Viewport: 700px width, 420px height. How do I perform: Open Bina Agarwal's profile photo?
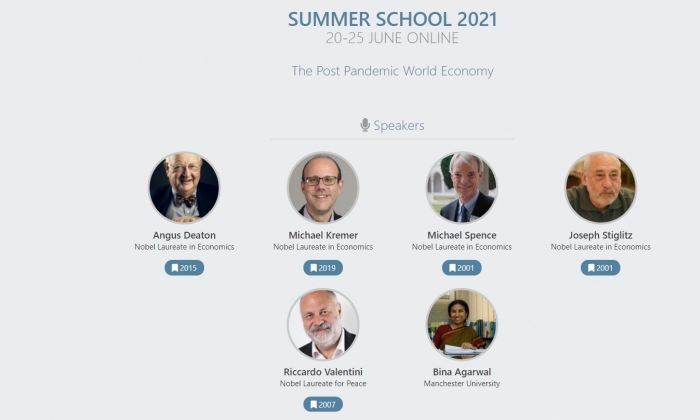click(x=462, y=324)
